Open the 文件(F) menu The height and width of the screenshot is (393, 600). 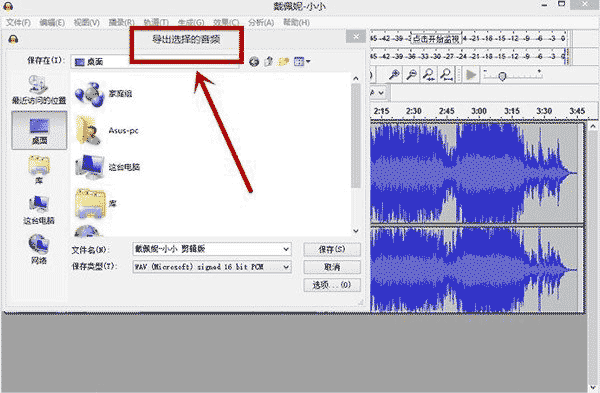18,23
